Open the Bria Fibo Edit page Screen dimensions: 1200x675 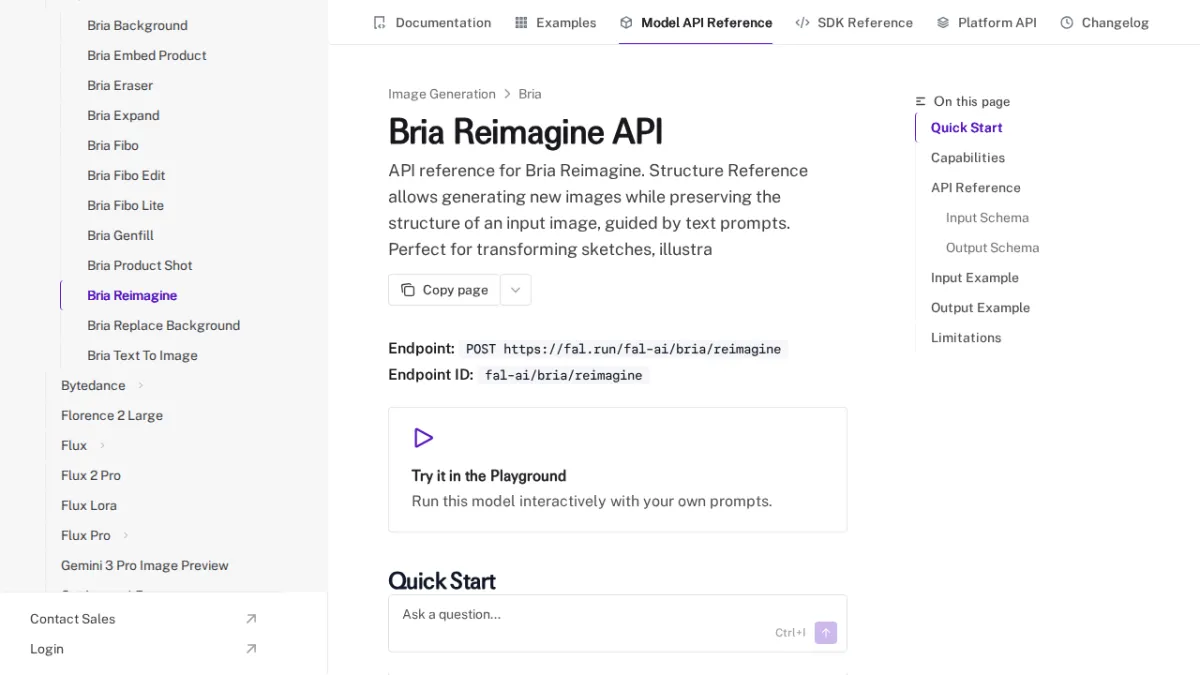pyautogui.click(x=126, y=175)
